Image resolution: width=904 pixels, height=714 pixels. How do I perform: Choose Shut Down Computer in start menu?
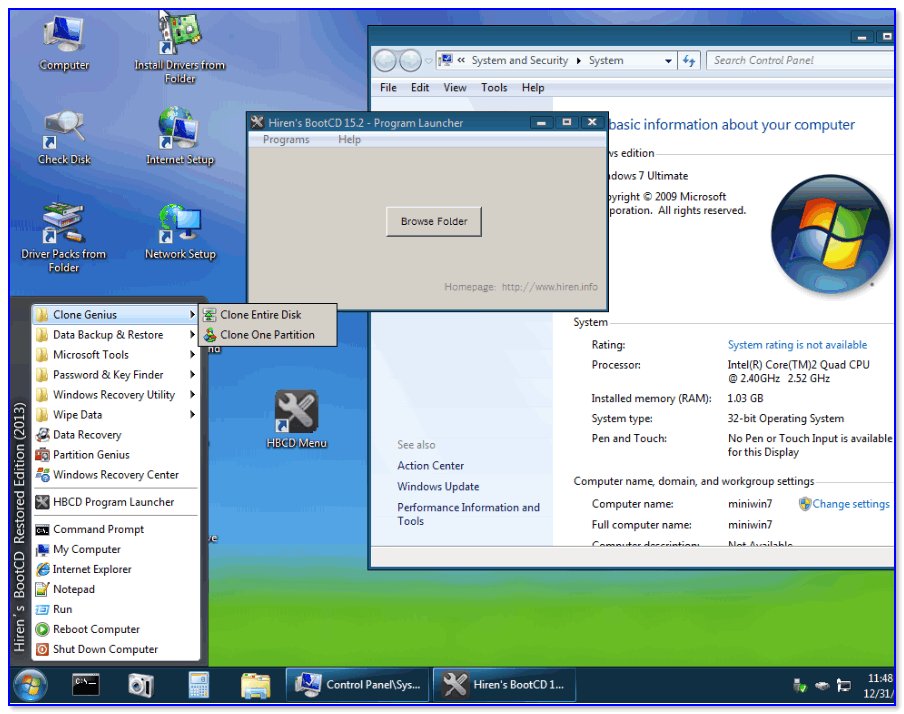tap(105, 649)
